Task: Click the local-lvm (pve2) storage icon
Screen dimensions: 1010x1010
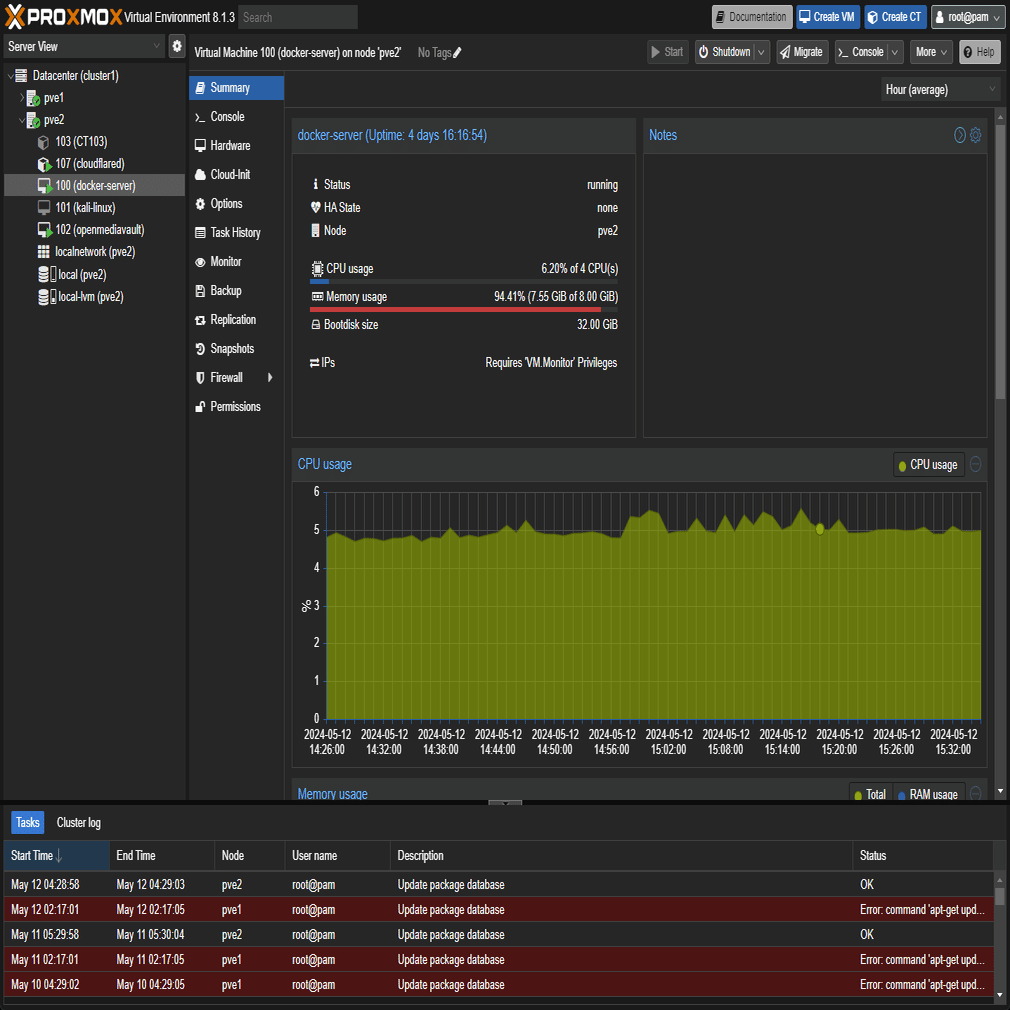Action: pos(47,297)
